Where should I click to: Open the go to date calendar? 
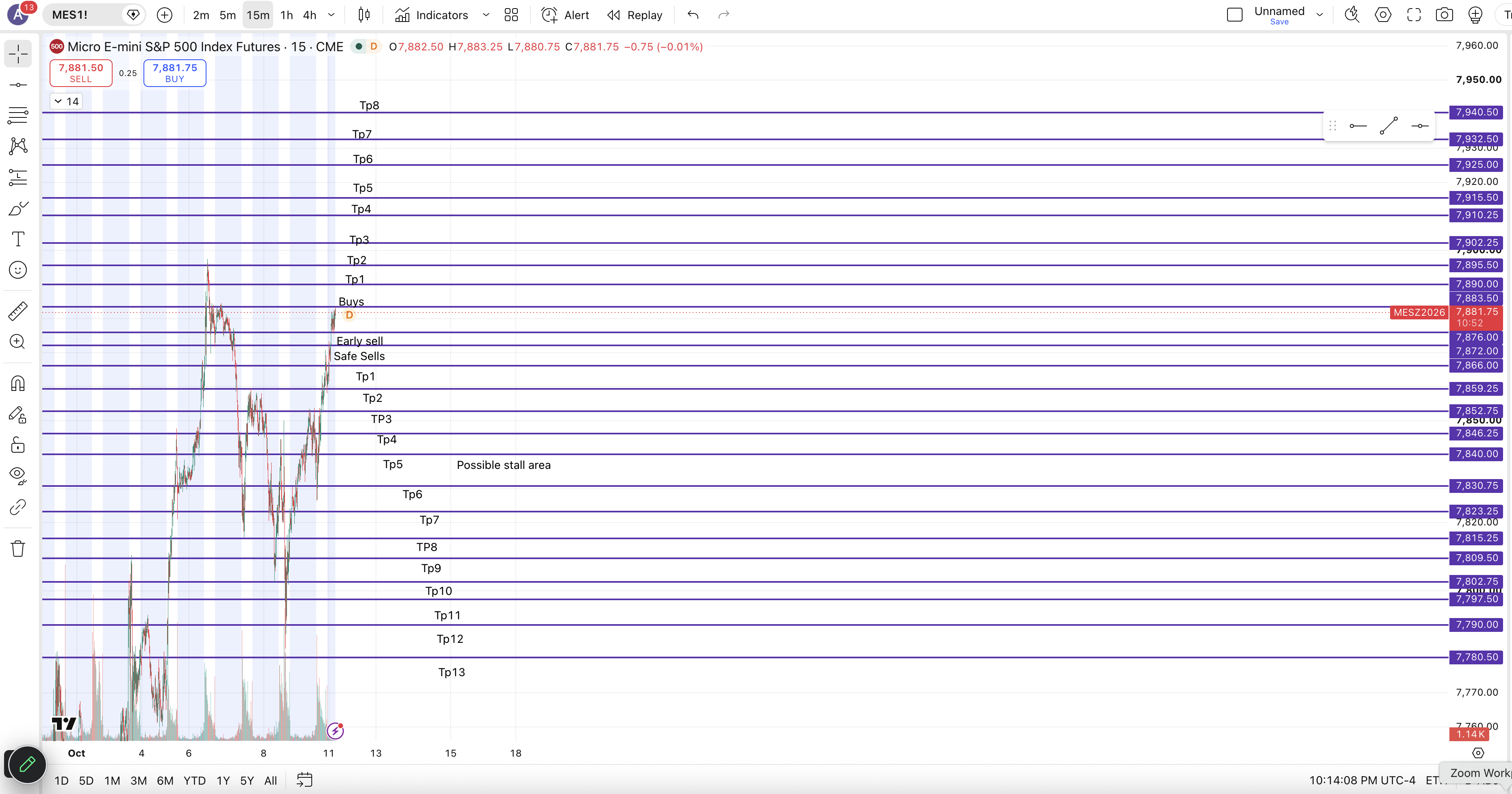(x=304, y=780)
